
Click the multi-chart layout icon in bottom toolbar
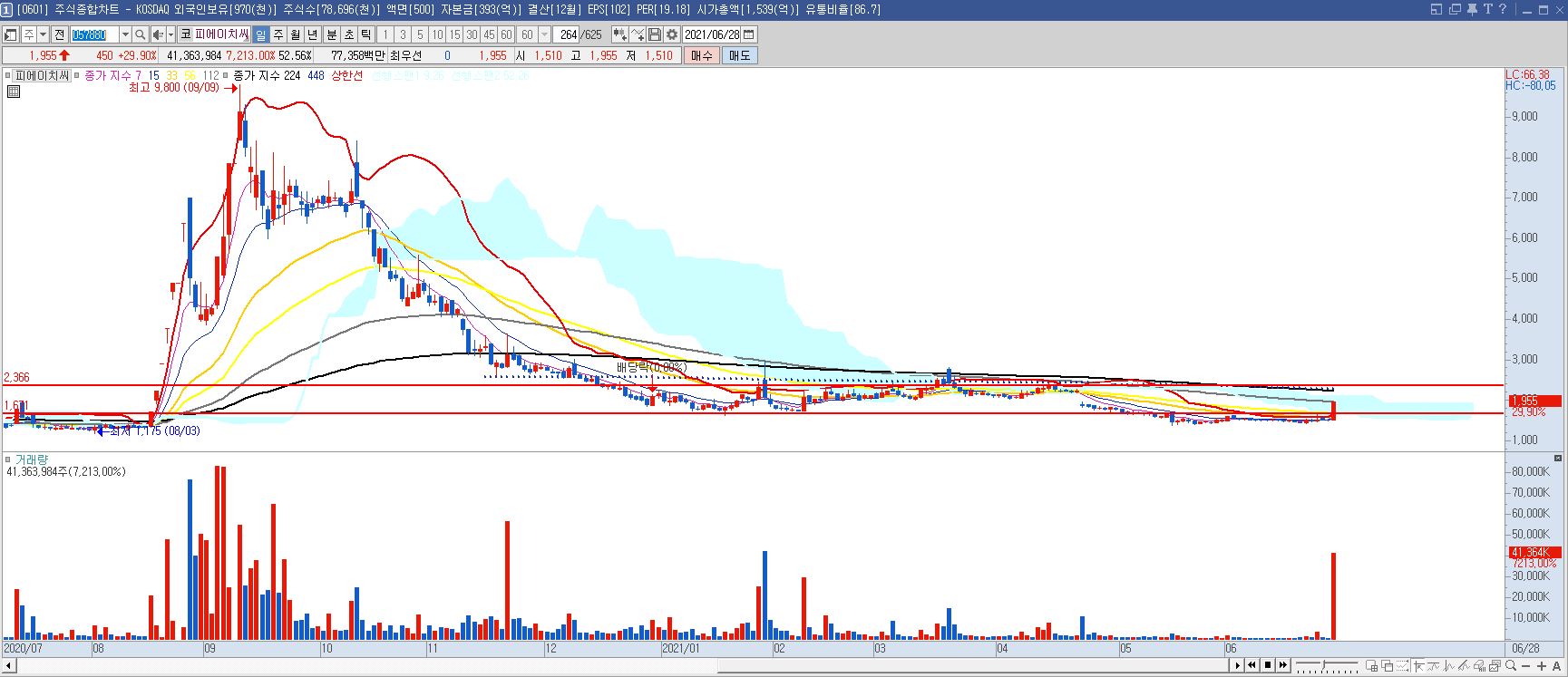1372,665
